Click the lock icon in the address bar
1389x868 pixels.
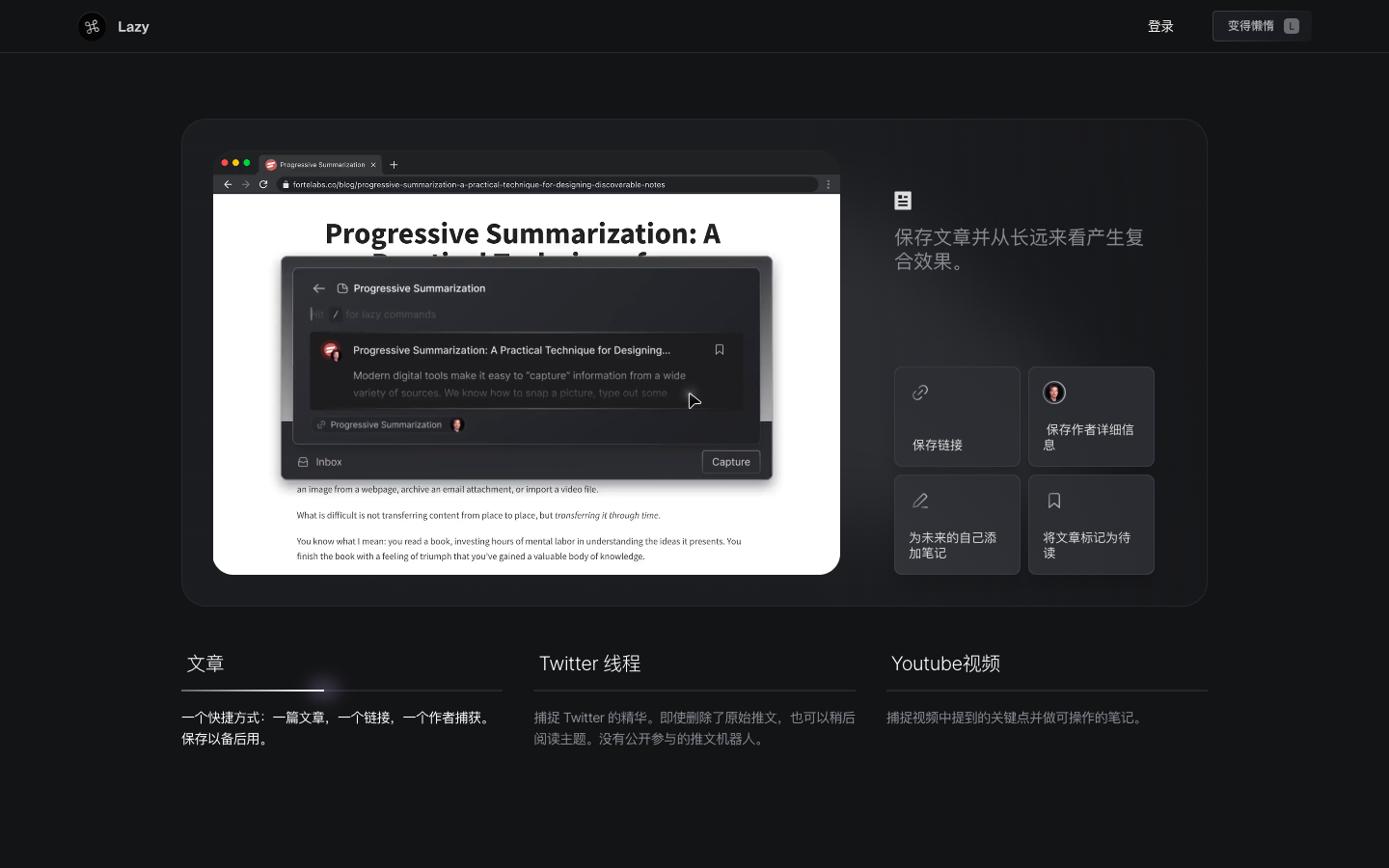286,184
